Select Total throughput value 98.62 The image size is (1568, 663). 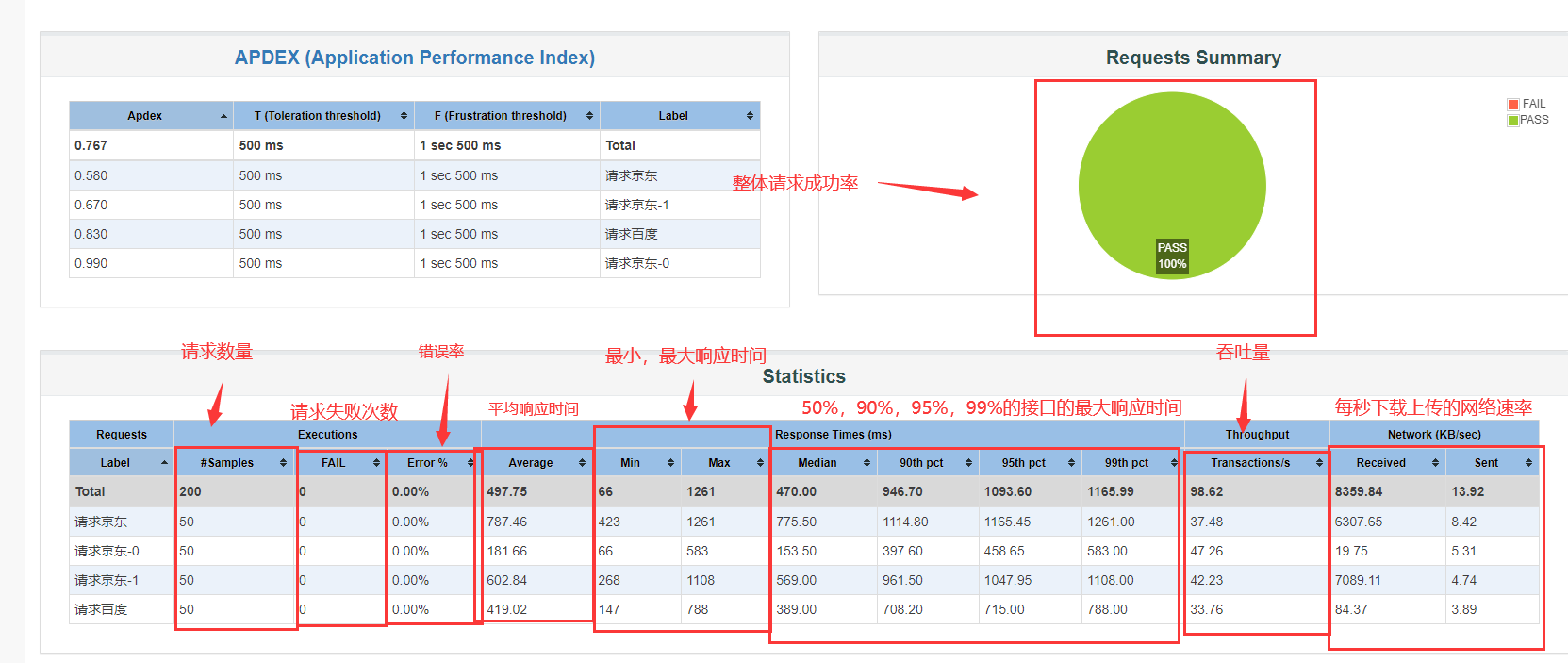tap(1207, 491)
